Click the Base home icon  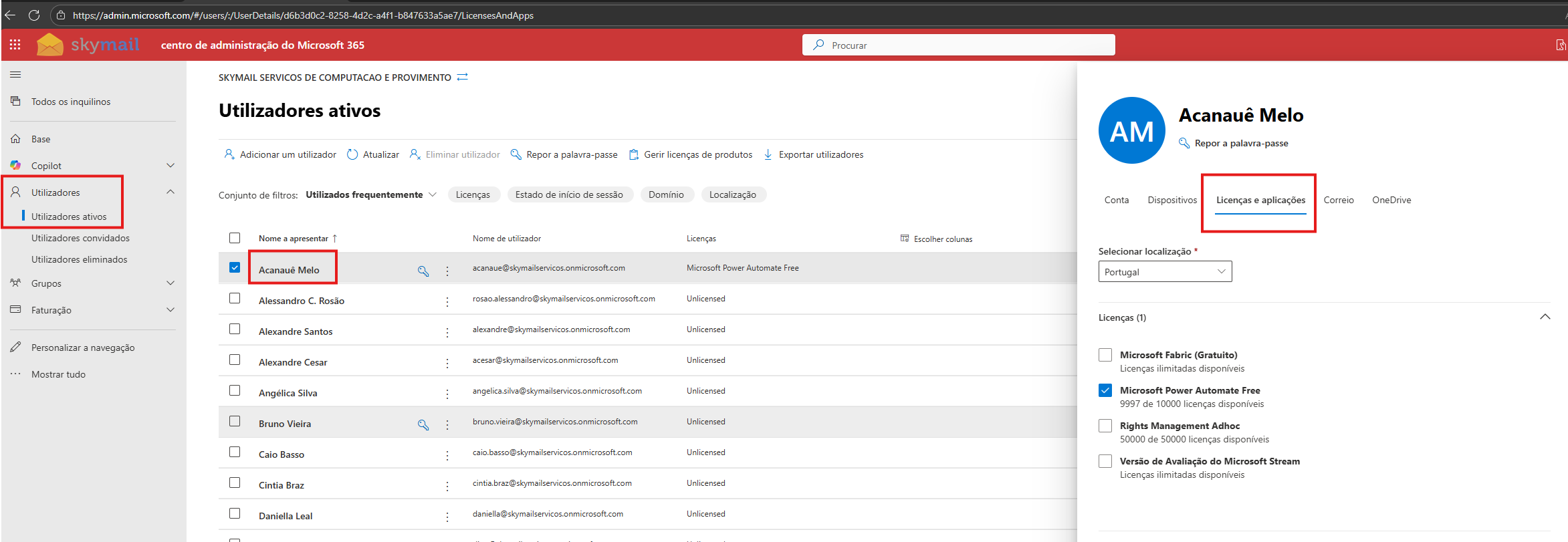[x=15, y=139]
